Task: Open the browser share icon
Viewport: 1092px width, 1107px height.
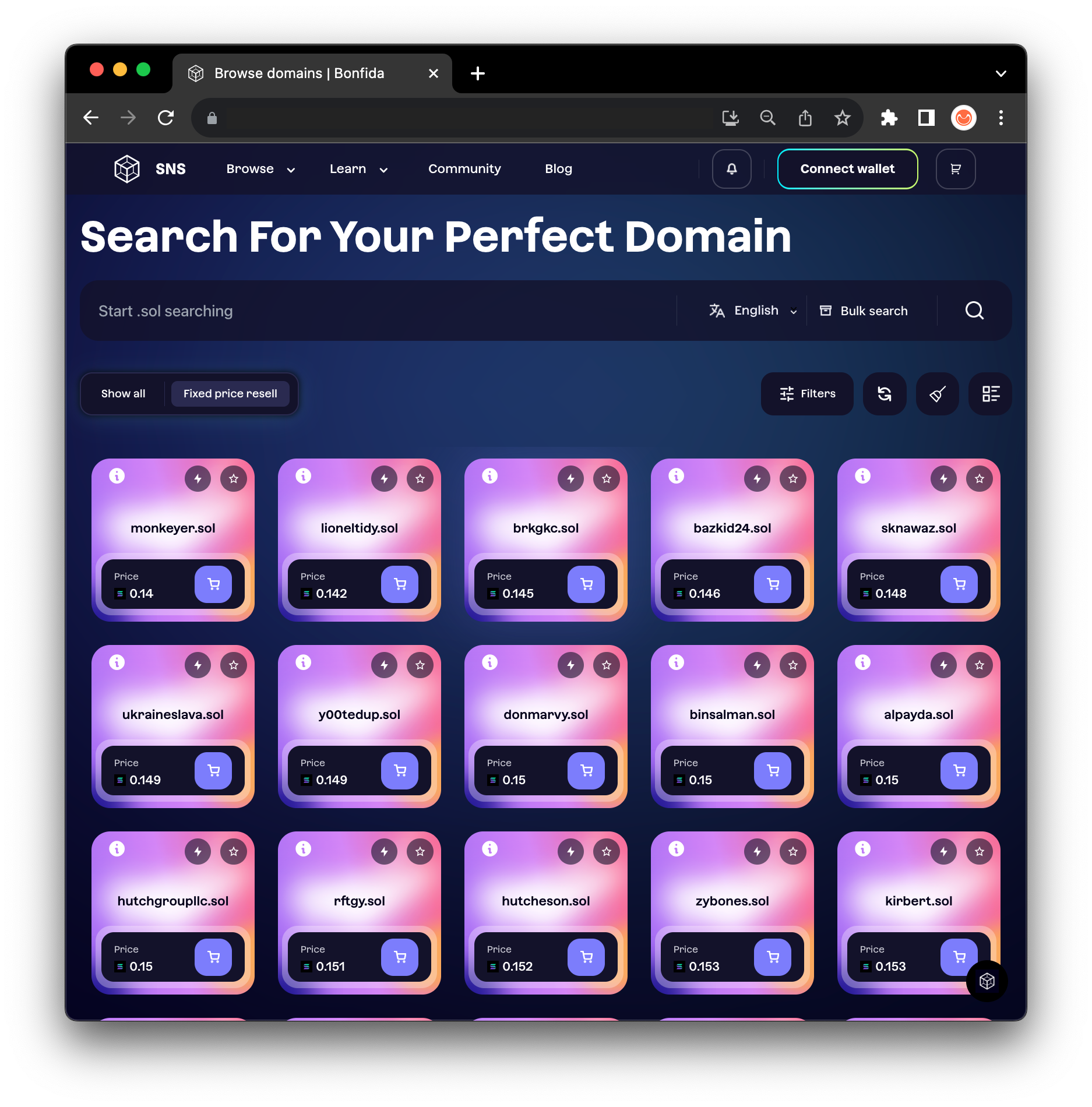Action: (x=805, y=118)
